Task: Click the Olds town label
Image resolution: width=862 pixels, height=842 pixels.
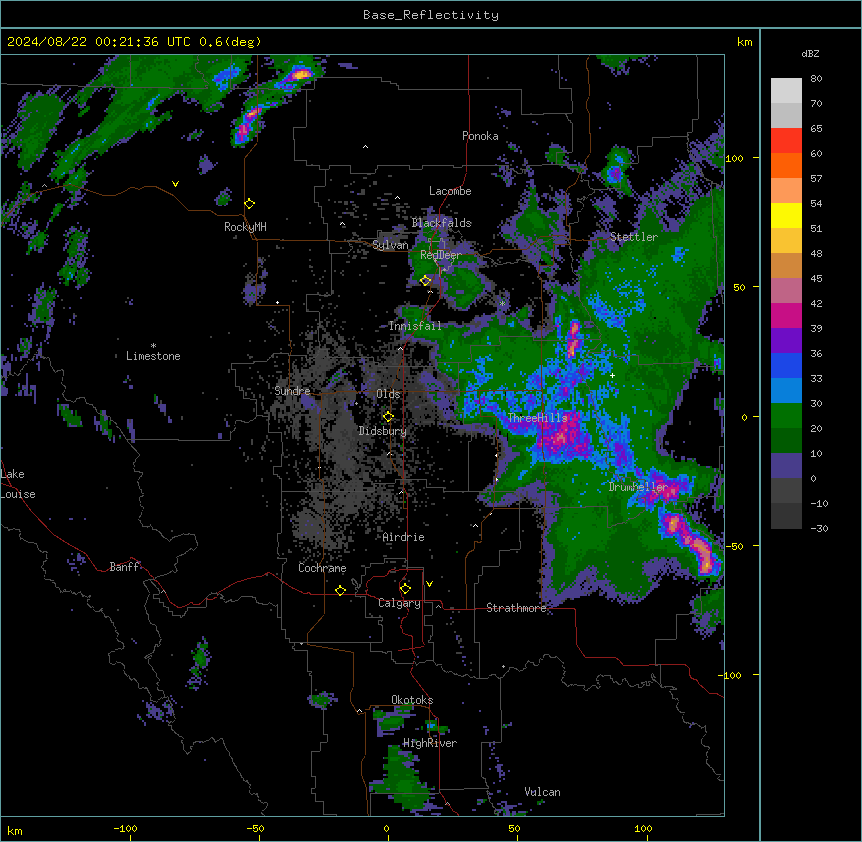Action: point(388,394)
